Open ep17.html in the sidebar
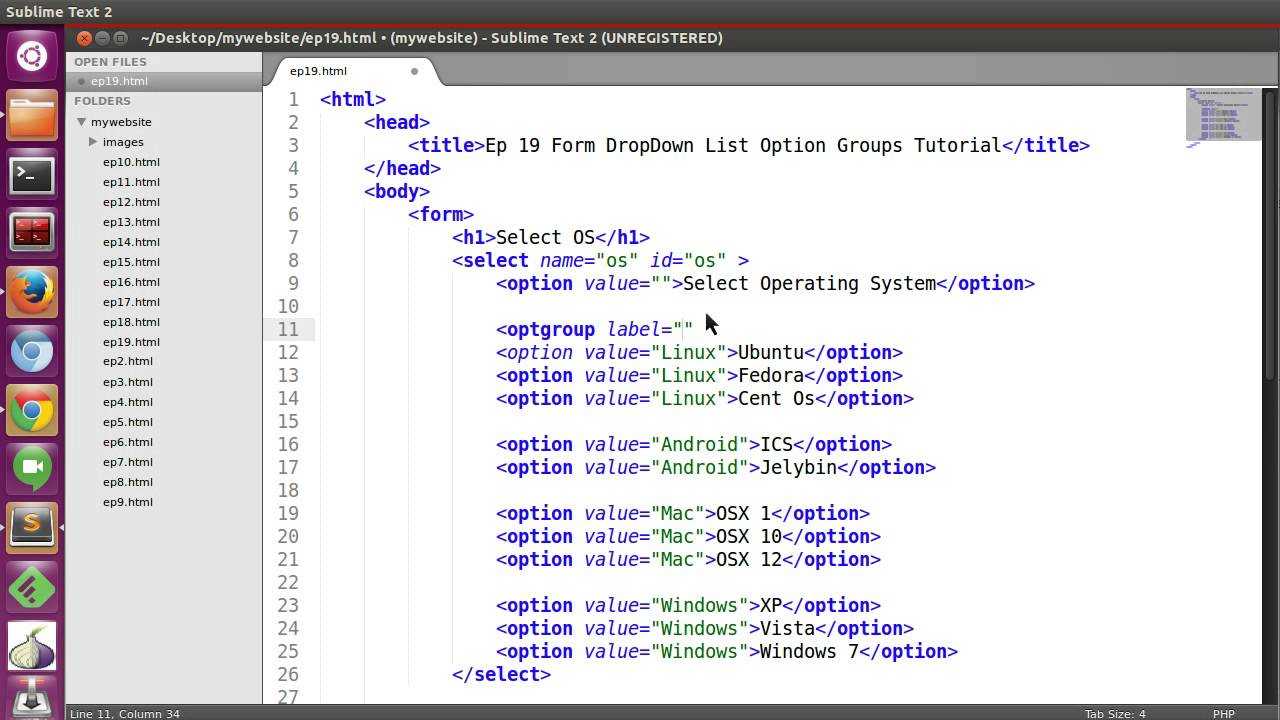Screen dimensions: 1280x720 [131, 302]
